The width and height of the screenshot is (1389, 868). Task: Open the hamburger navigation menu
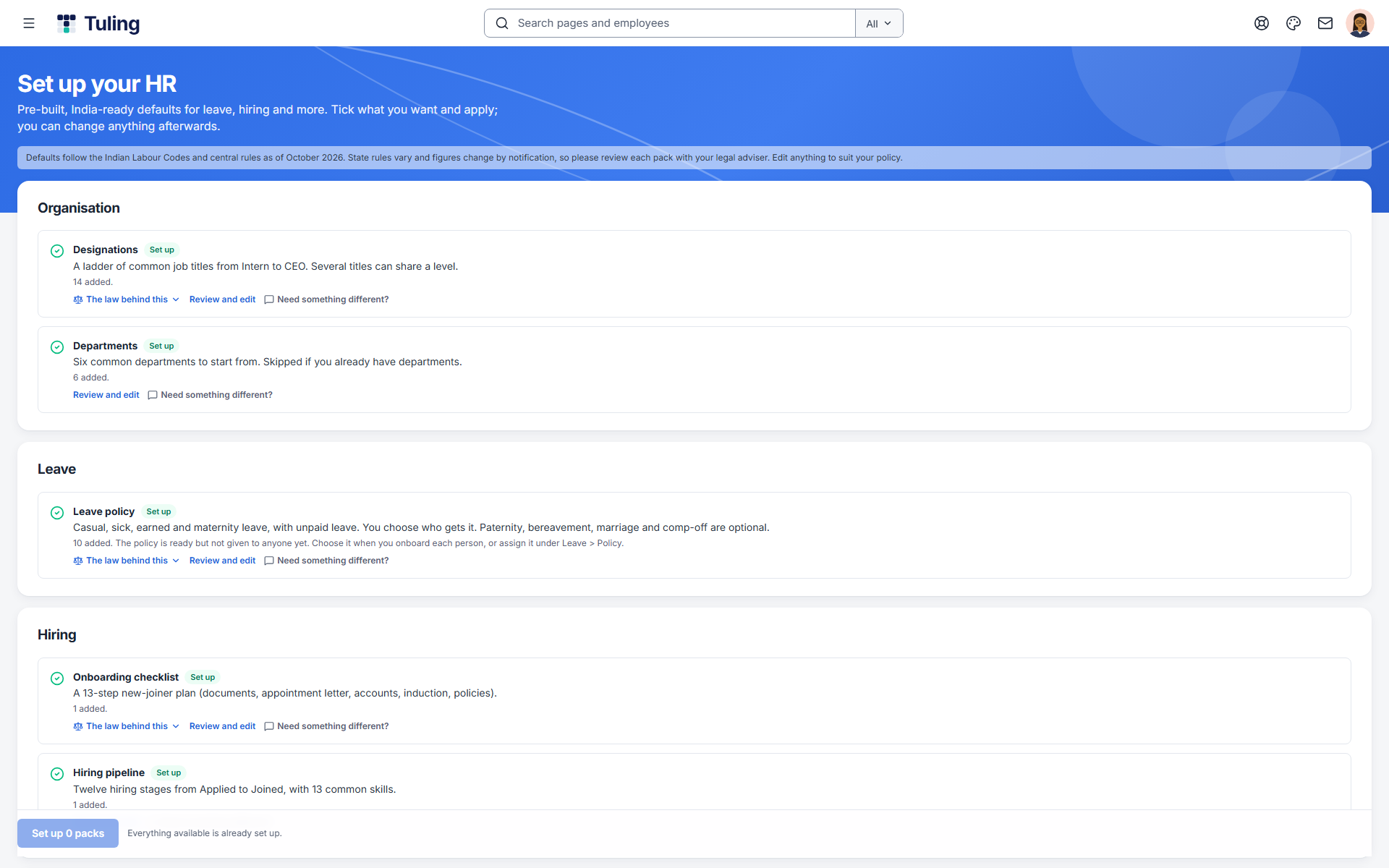coord(29,23)
